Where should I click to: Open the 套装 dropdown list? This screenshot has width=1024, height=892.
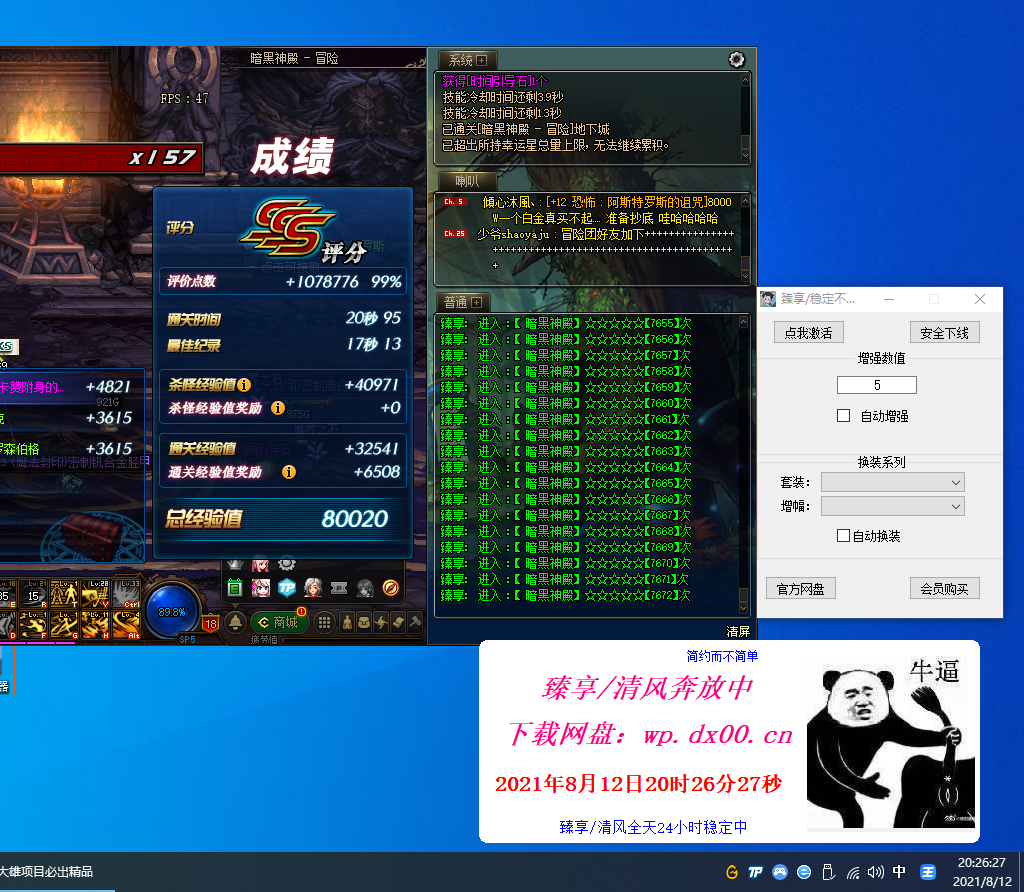(892, 483)
